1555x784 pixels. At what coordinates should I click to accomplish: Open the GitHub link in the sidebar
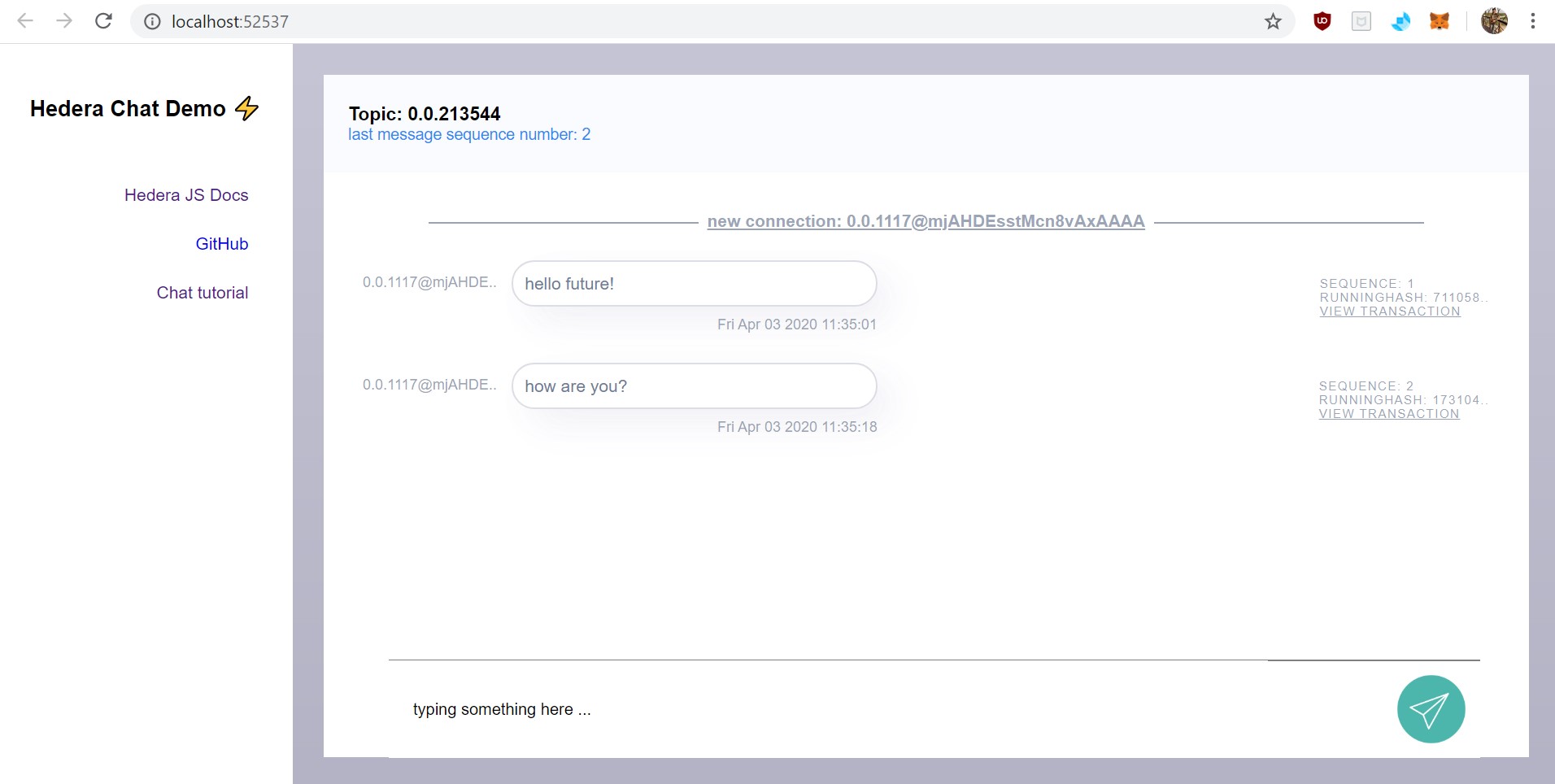222,244
